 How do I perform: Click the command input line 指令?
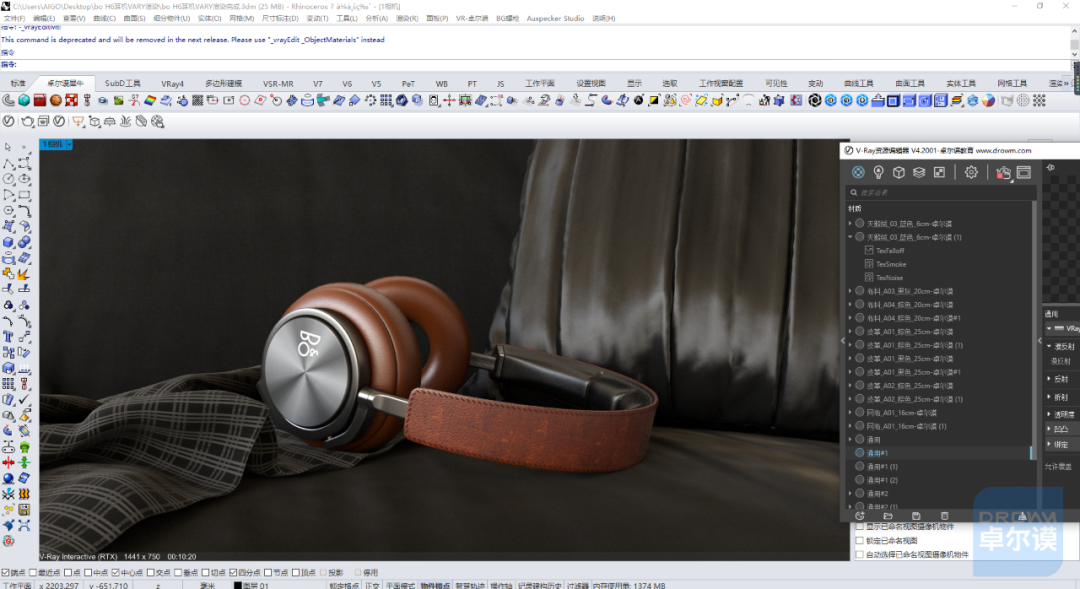pos(537,65)
